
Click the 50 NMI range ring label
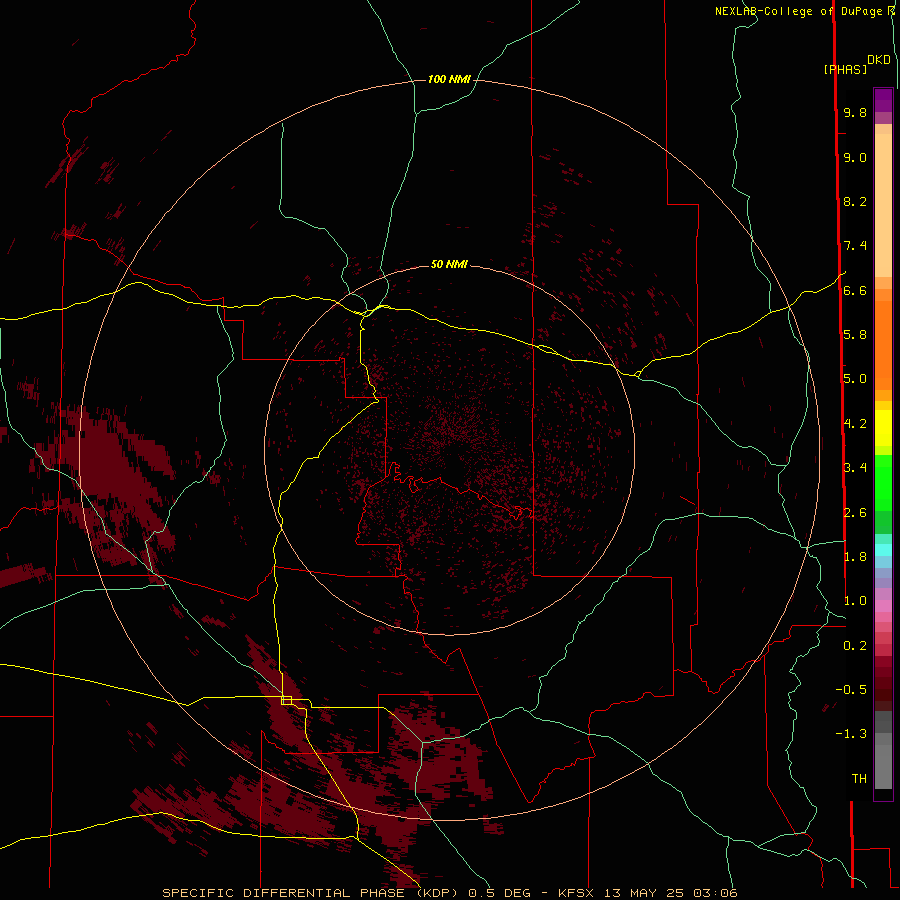[449, 264]
